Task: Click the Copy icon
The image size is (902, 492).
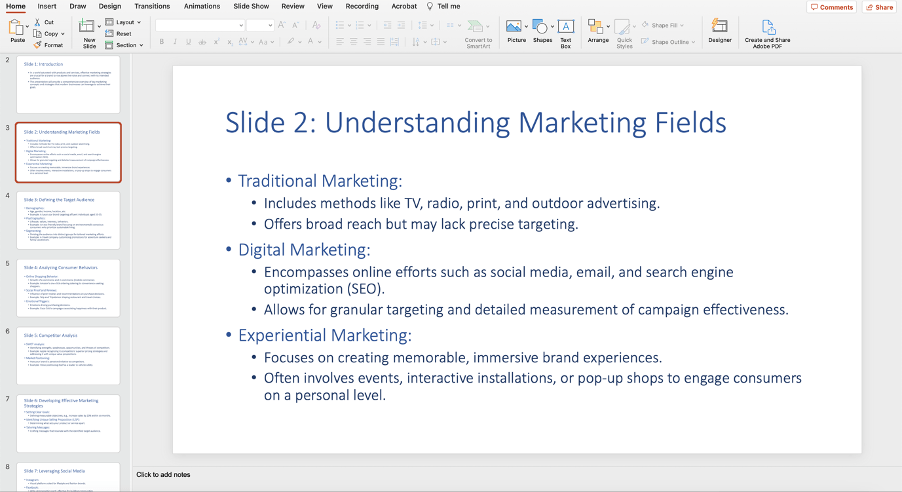Action: click(x=37, y=33)
